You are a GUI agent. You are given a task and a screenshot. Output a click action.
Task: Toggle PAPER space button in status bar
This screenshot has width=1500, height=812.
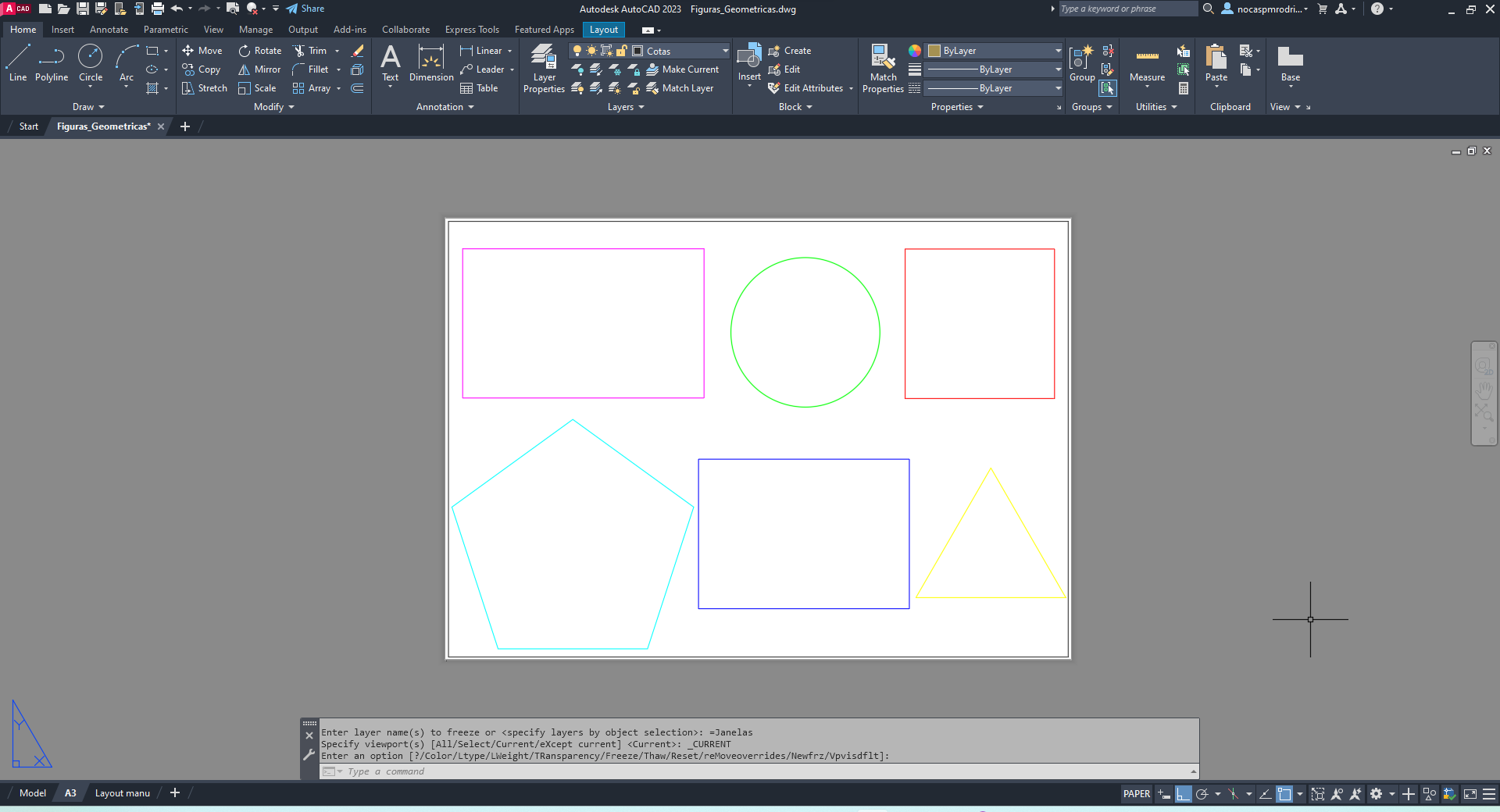coord(1137,794)
